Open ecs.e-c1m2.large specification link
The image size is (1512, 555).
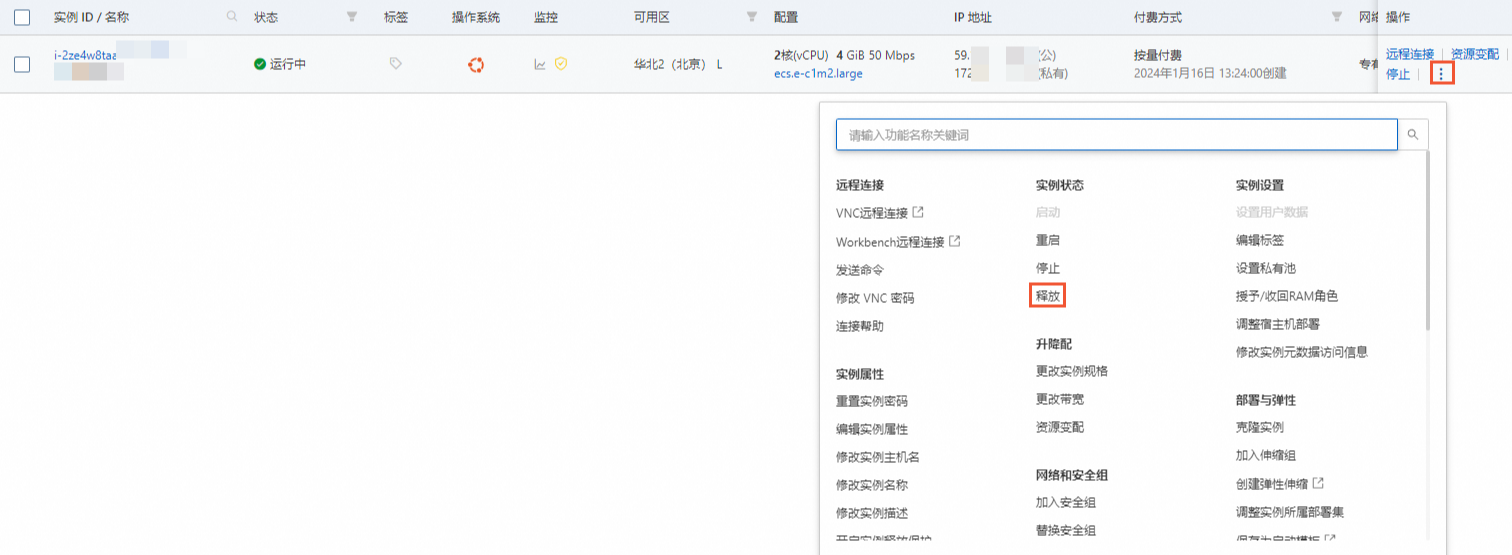[818, 73]
